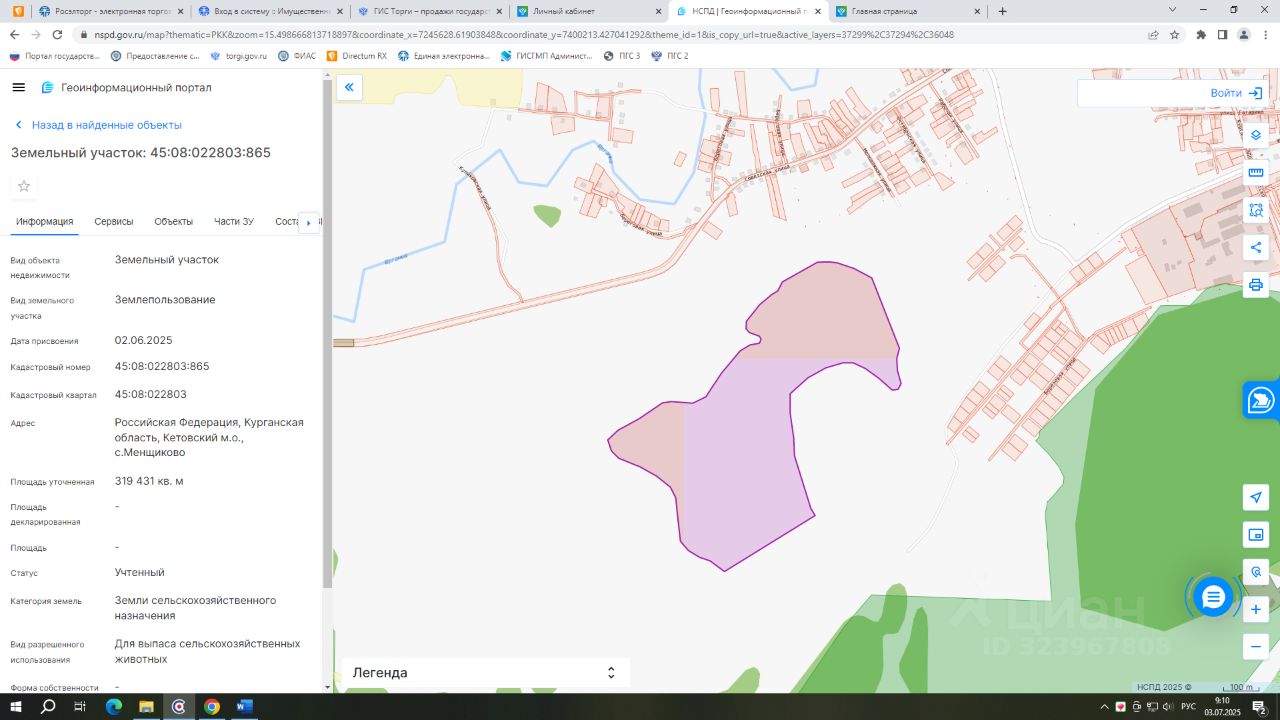Open the map layers panel
This screenshot has height=720, width=1280.
pos(1256,135)
